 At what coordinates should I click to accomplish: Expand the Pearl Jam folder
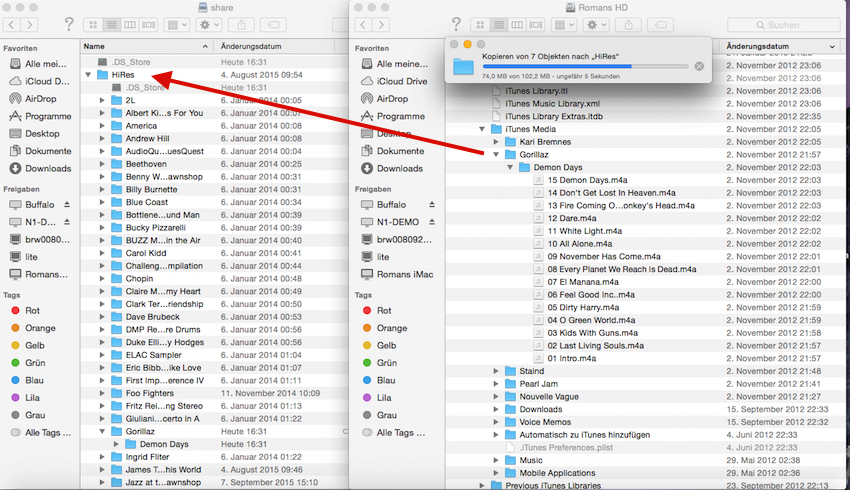click(x=496, y=384)
